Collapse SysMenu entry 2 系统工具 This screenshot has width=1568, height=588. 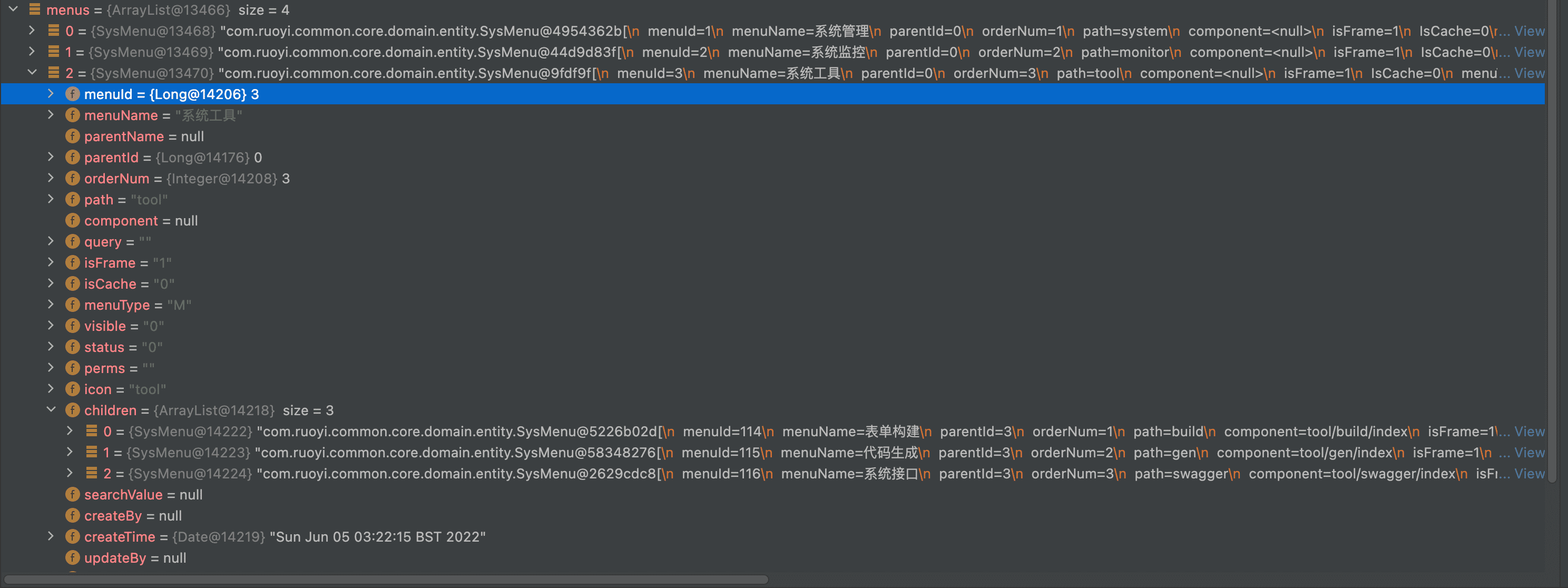(x=32, y=72)
